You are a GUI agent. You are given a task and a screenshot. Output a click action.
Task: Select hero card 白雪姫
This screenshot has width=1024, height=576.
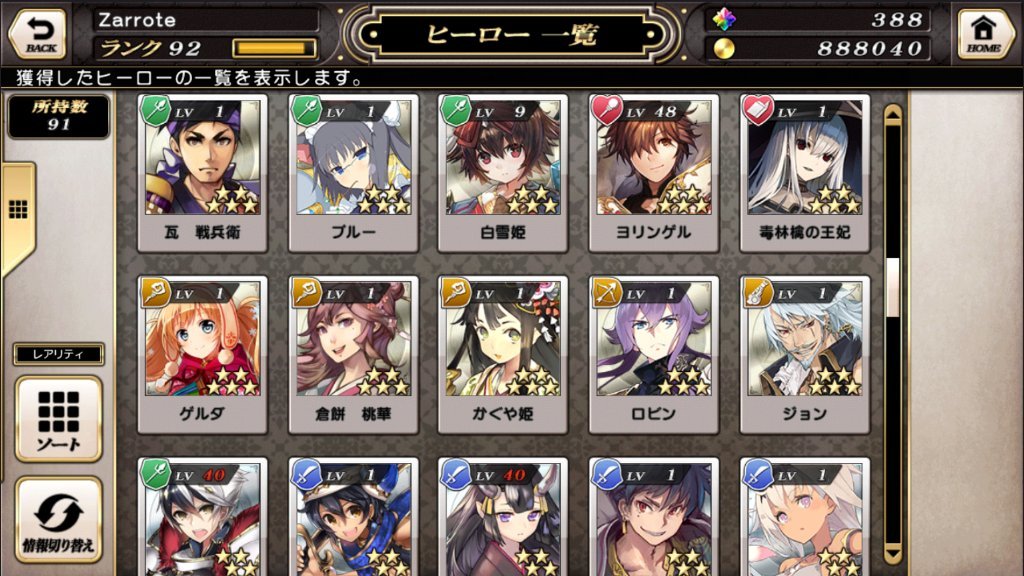pyautogui.click(x=503, y=174)
